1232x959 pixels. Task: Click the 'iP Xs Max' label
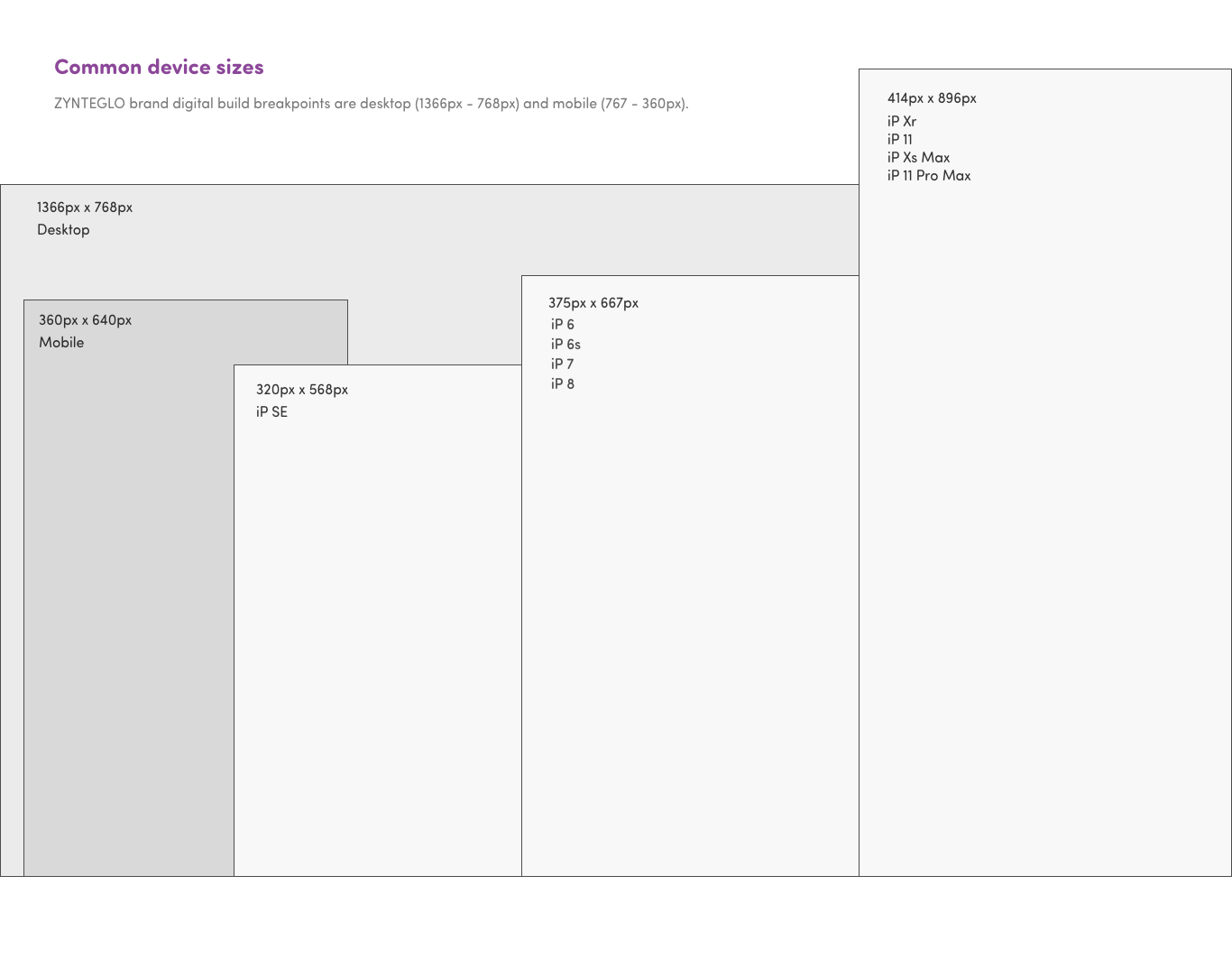(919, 158)
